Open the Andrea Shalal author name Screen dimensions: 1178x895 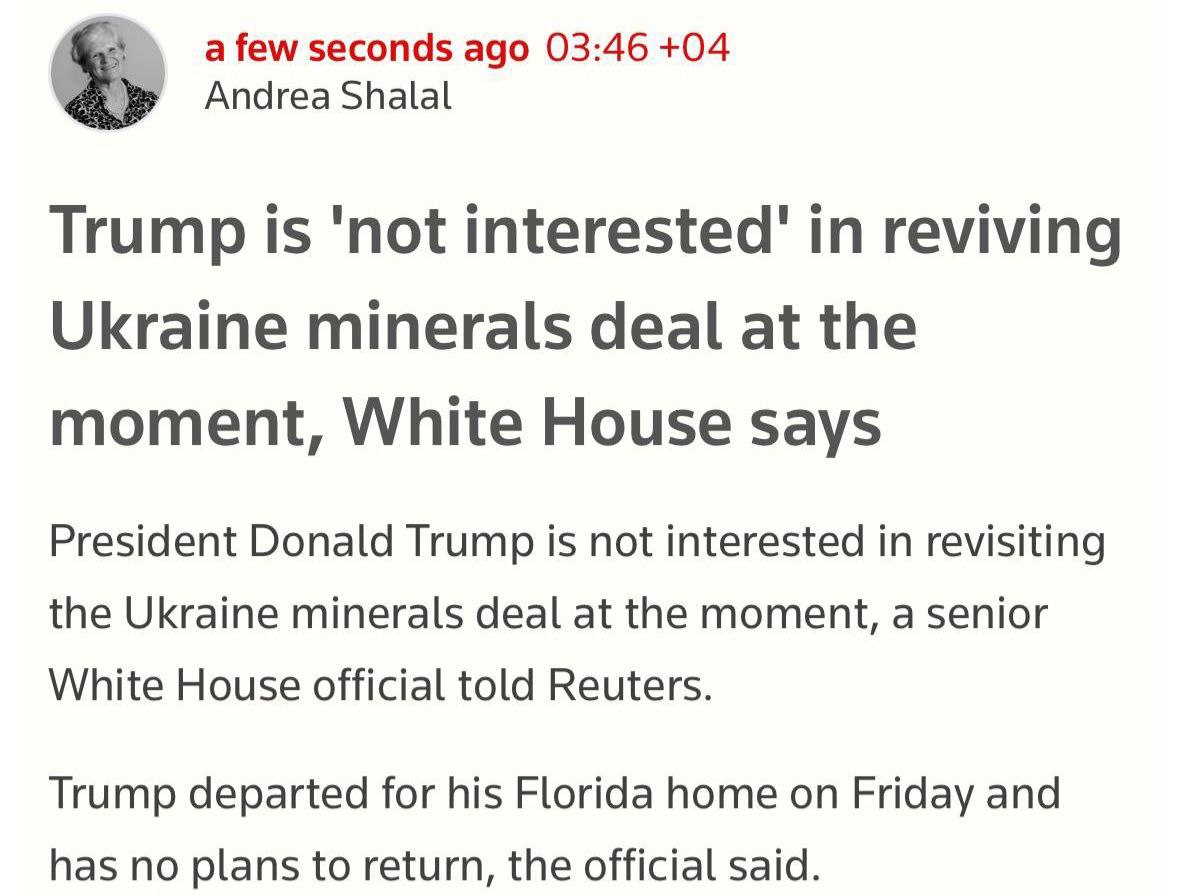(328, 96)
